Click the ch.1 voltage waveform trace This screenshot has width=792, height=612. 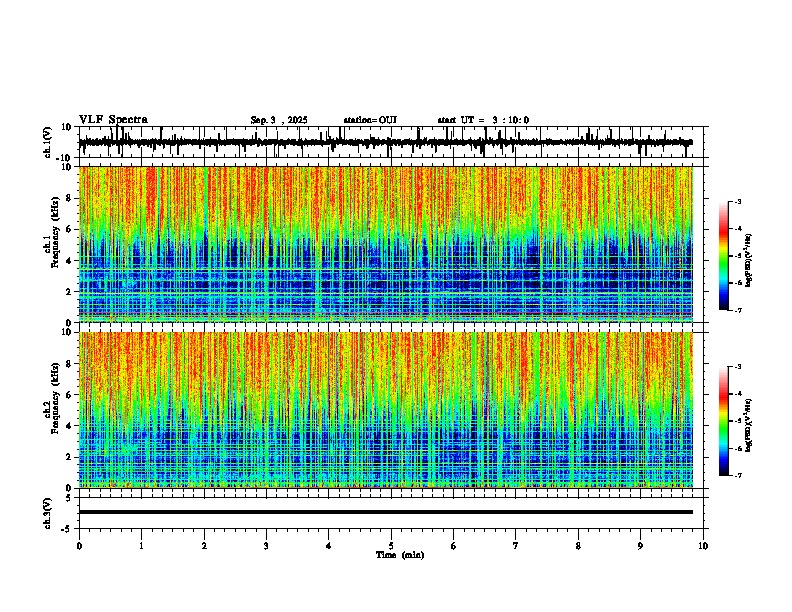[x=386, y=142]
